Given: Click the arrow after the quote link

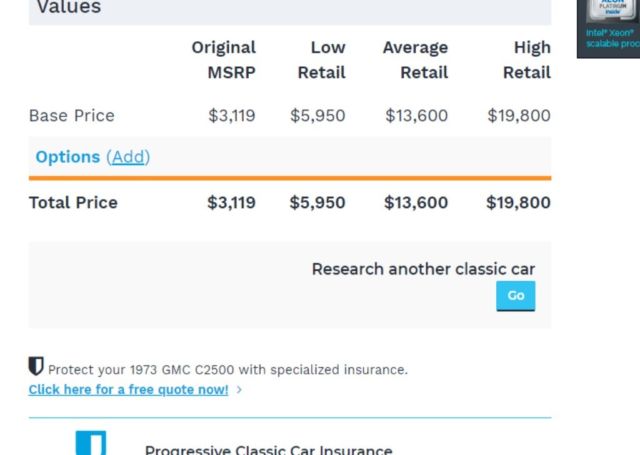Looking at the screenshot, I should tap(239, 390).
